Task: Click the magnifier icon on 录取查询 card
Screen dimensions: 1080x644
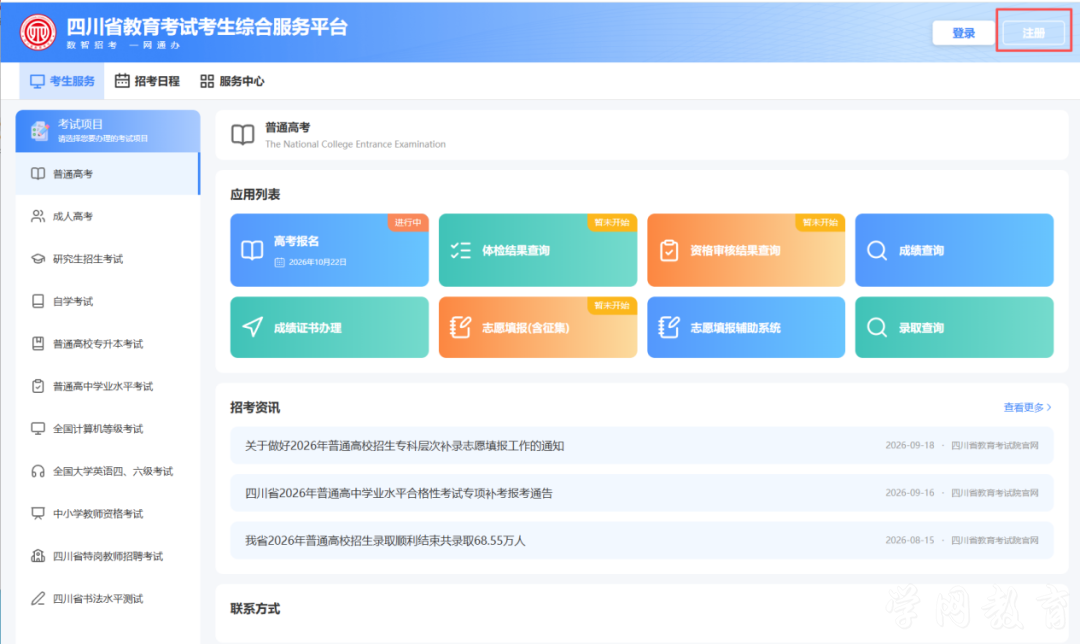Action: coord(877,327)
